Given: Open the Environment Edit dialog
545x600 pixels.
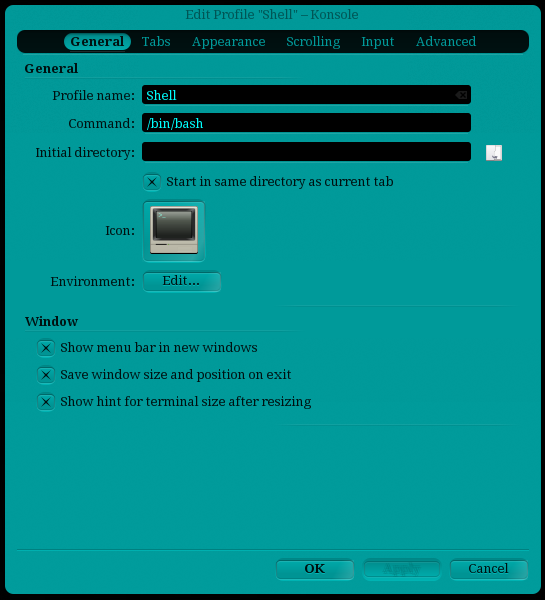Looking at the screenshot, I should pyautogui.click(x=182, y=281).
